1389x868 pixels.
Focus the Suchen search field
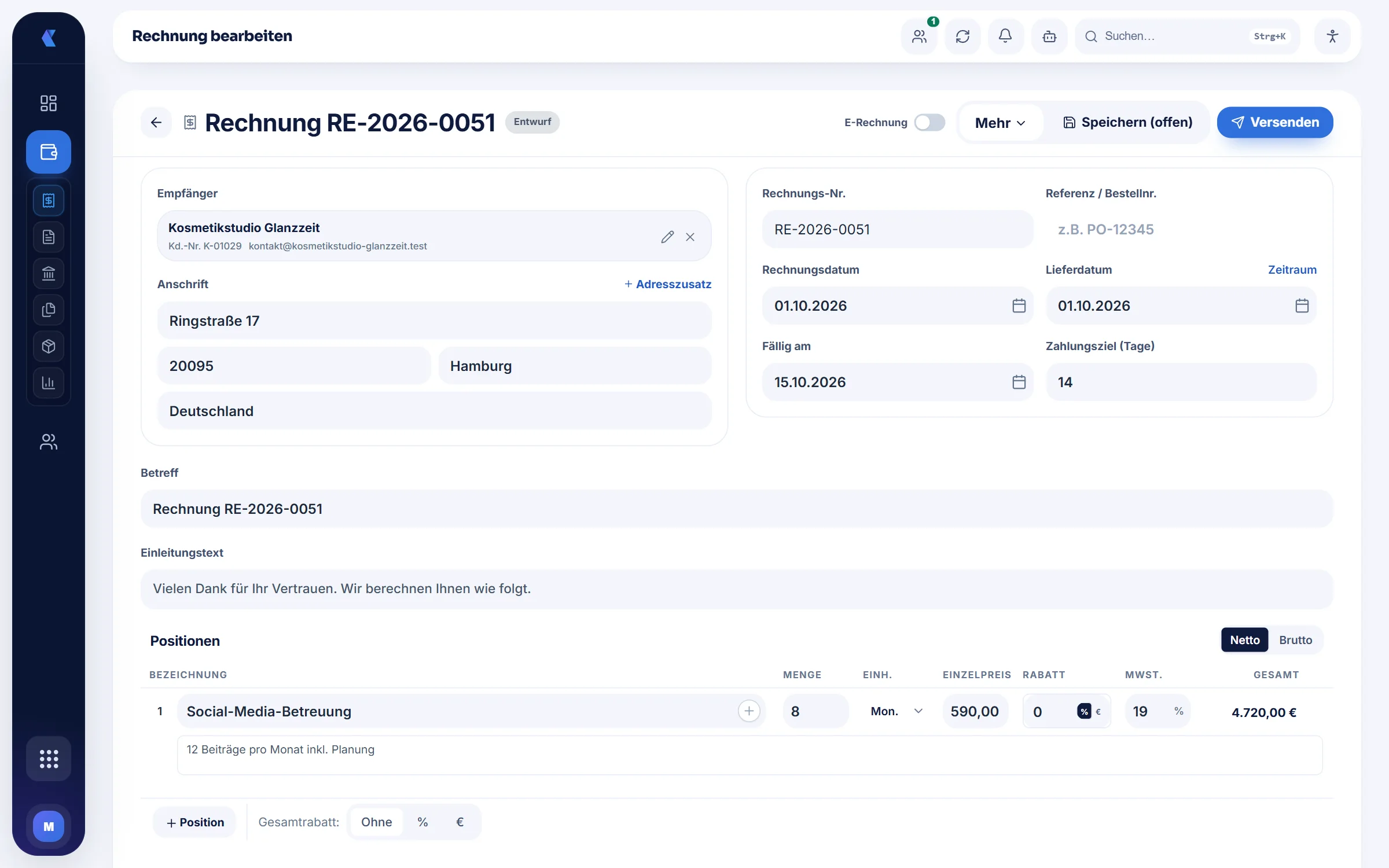(1188, 36)
